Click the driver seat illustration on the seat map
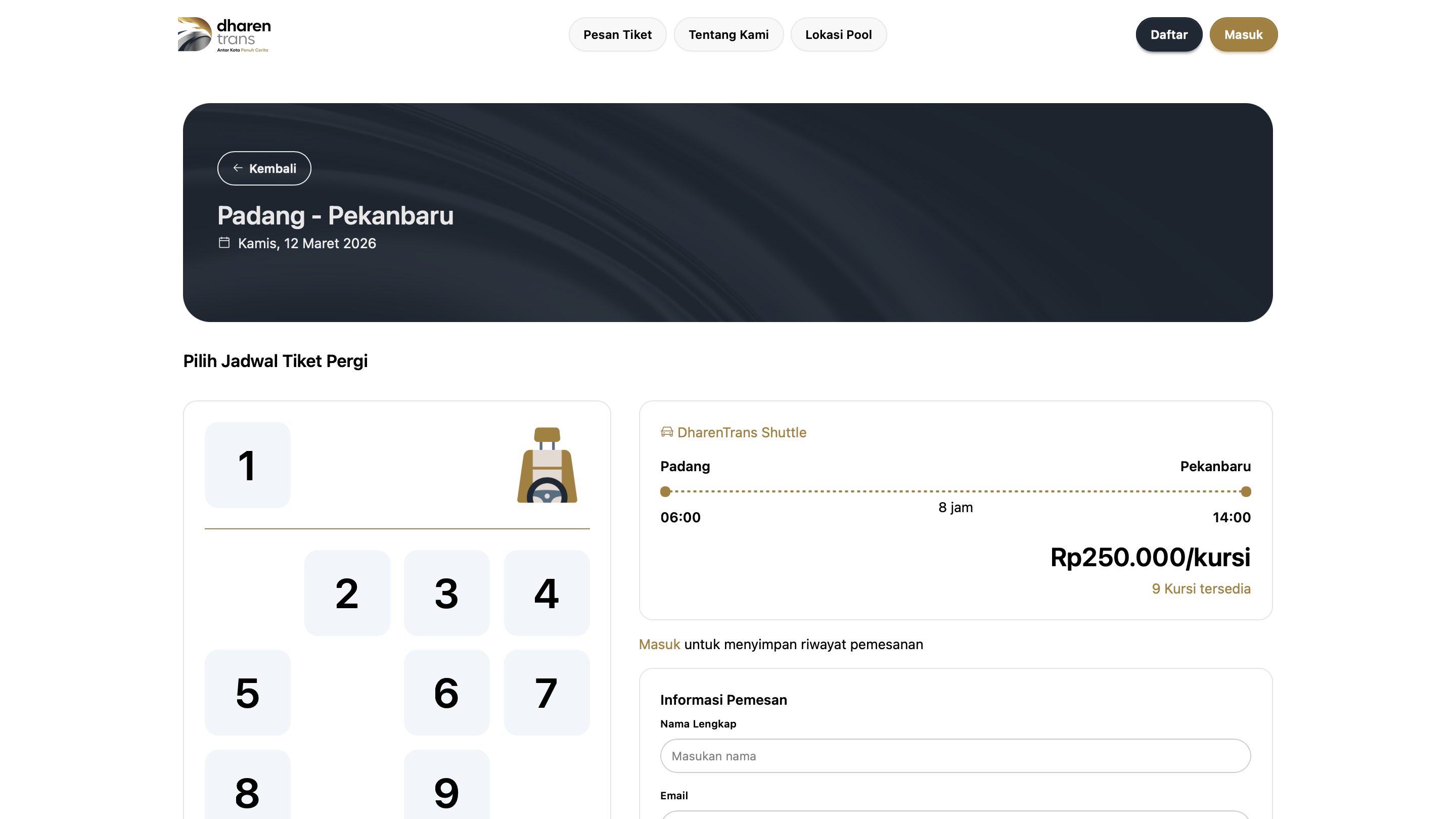Image resolution: width=1456 pixels, height=819 pixels. [546, 465]
